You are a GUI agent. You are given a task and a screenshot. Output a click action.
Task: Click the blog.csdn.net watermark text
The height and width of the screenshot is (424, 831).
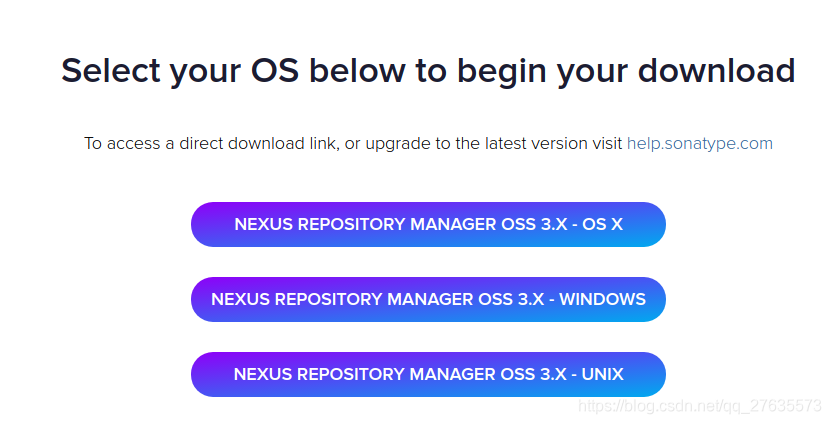(700, 406)
